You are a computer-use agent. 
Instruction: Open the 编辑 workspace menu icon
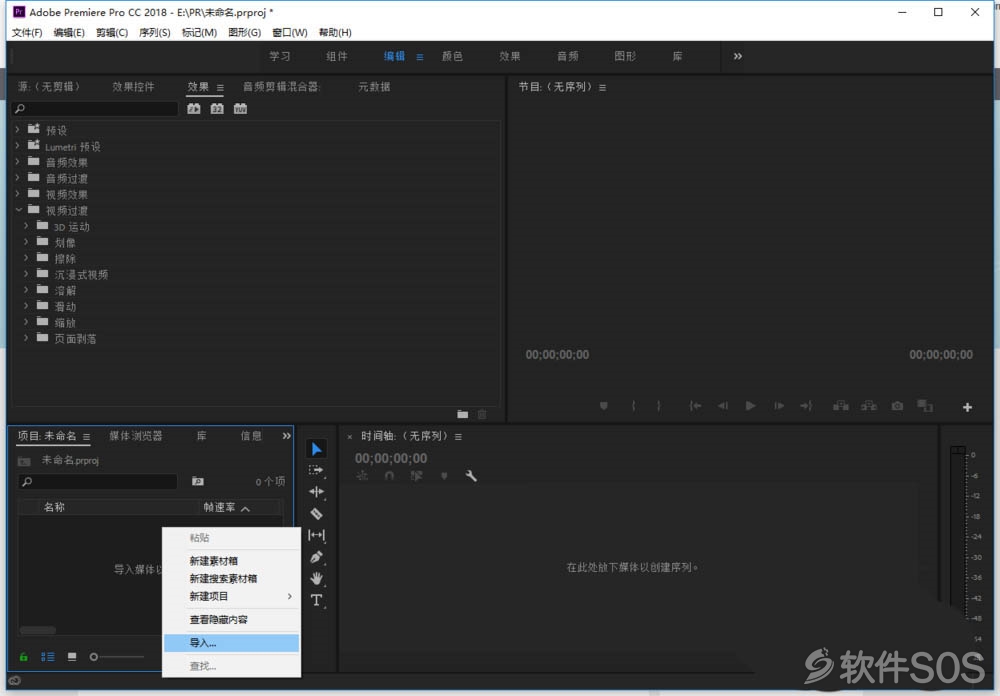click(x=420, y=57)
